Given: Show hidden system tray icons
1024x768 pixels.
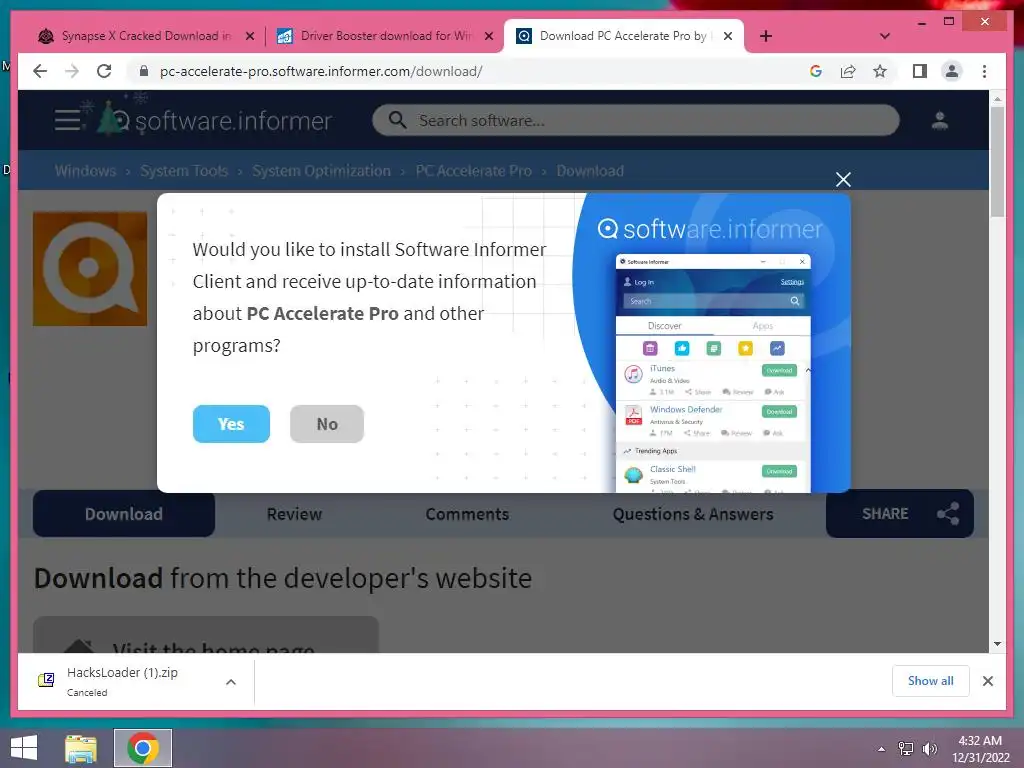Looking at the screenshot, I should tap(882, 748).
